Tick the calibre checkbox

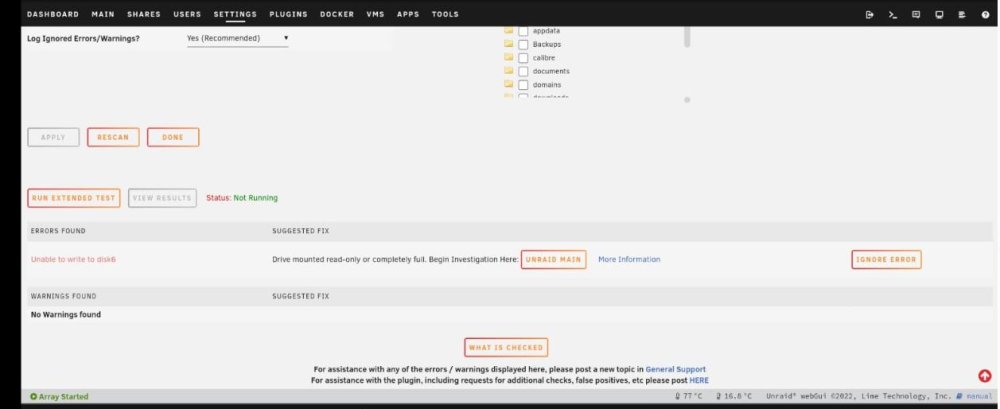point(523,58)
